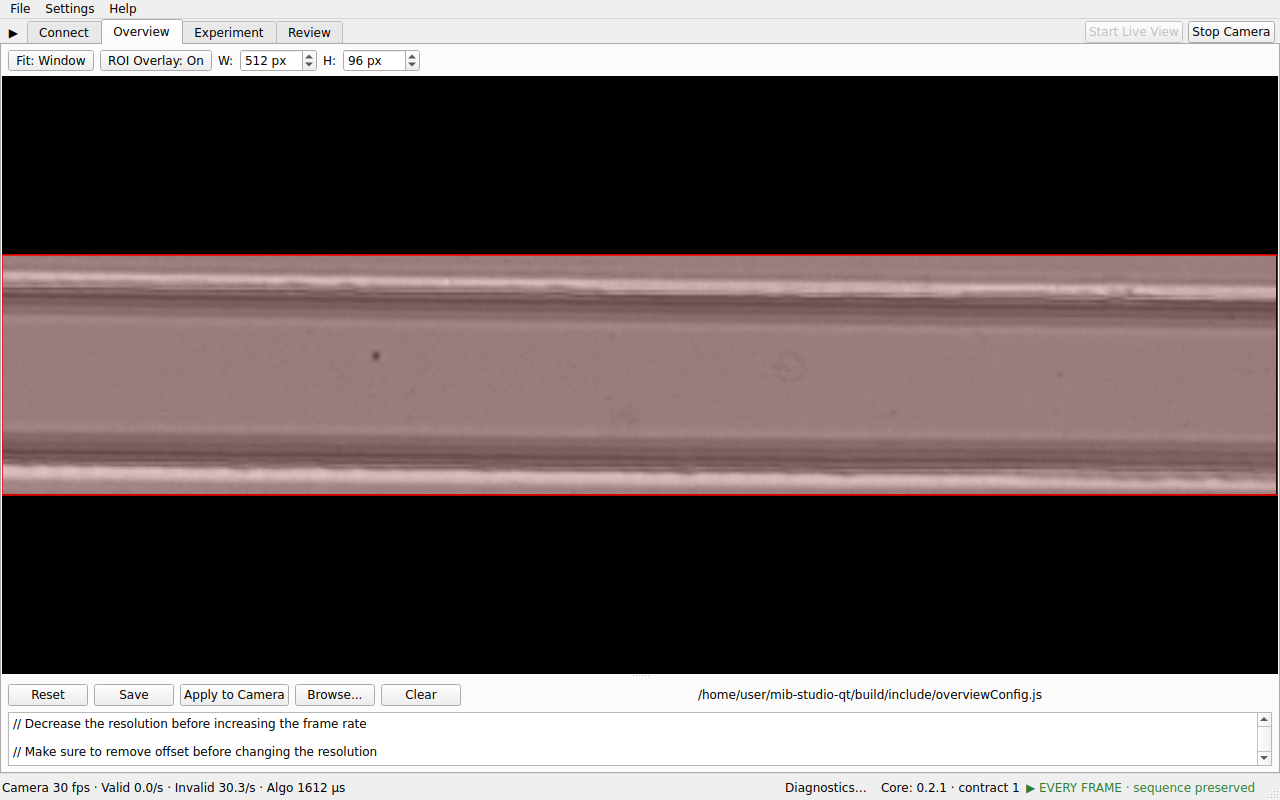This screenshot has width=1280, height=800.
Task: Decrease the W width spinbox value
Action: coord(309,65)
